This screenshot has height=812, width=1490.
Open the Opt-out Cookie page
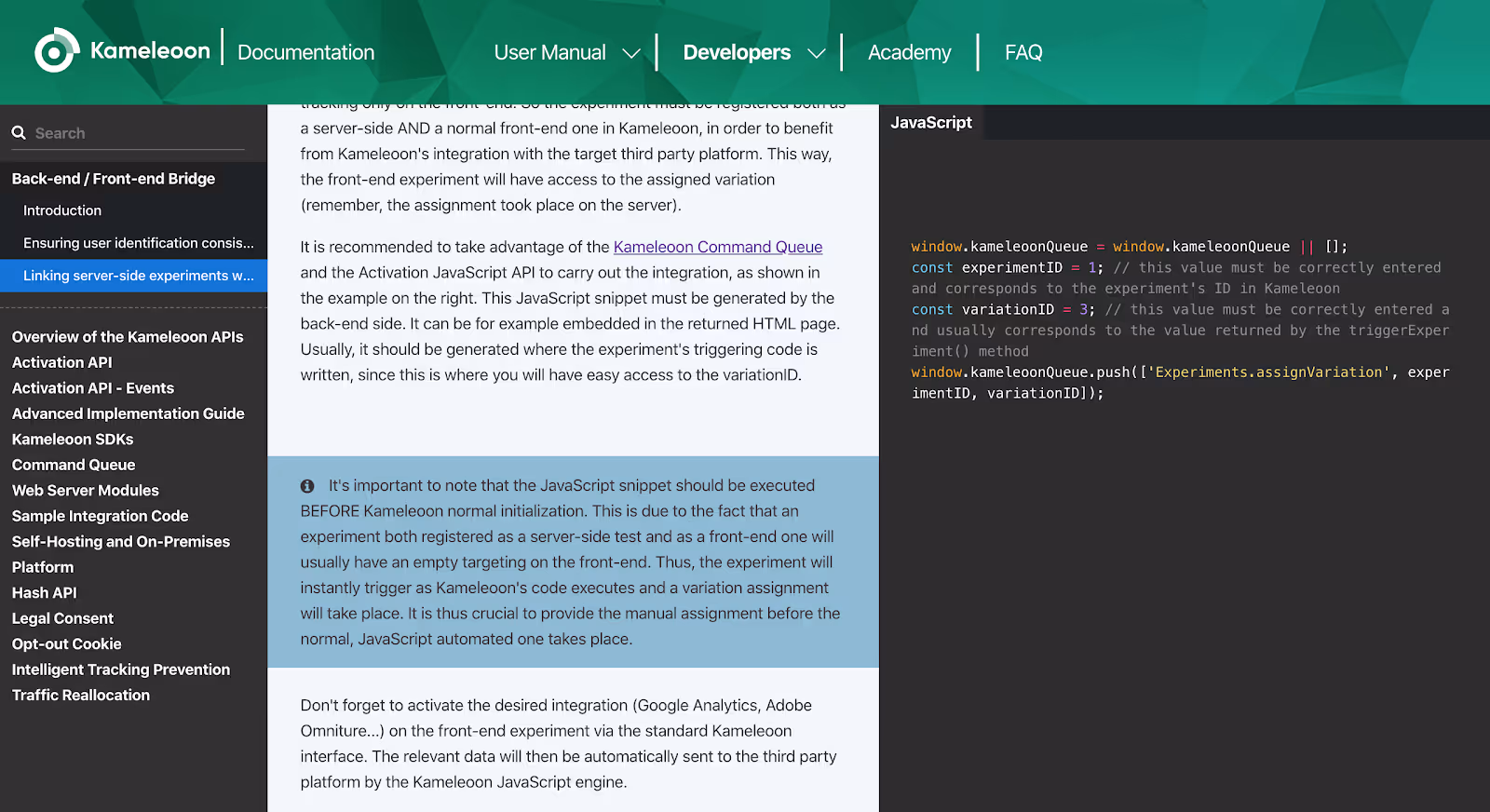pos(67,644)
